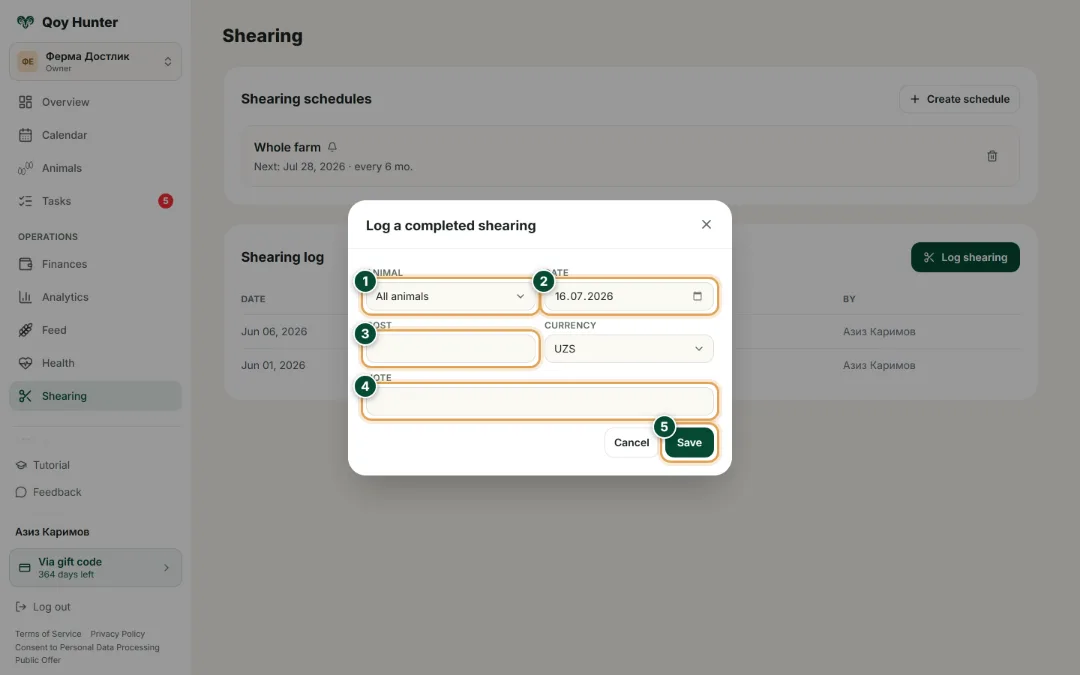Click the Whole farm schedule title
The image size is (1080, 675).
(x=287, y=147)
